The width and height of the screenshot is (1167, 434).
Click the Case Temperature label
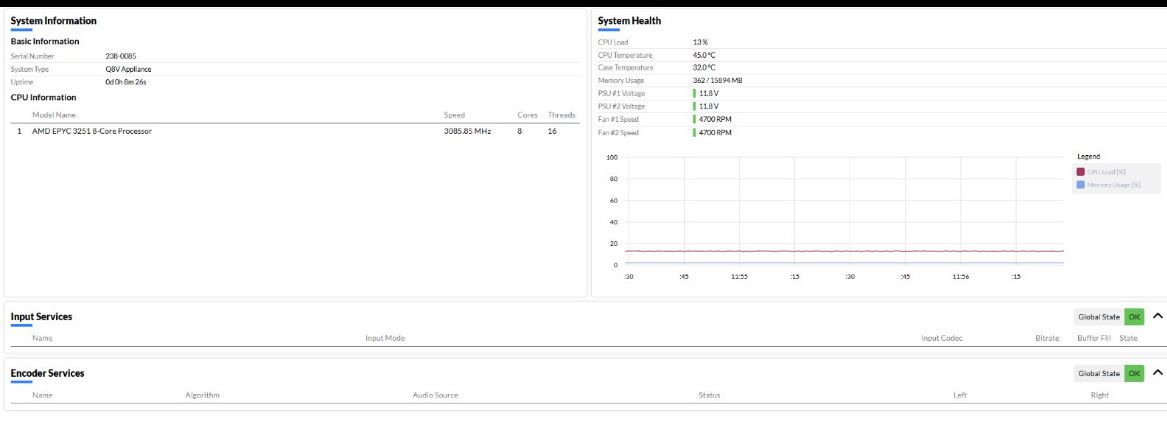pyautogui.click(x=626, y=68)
